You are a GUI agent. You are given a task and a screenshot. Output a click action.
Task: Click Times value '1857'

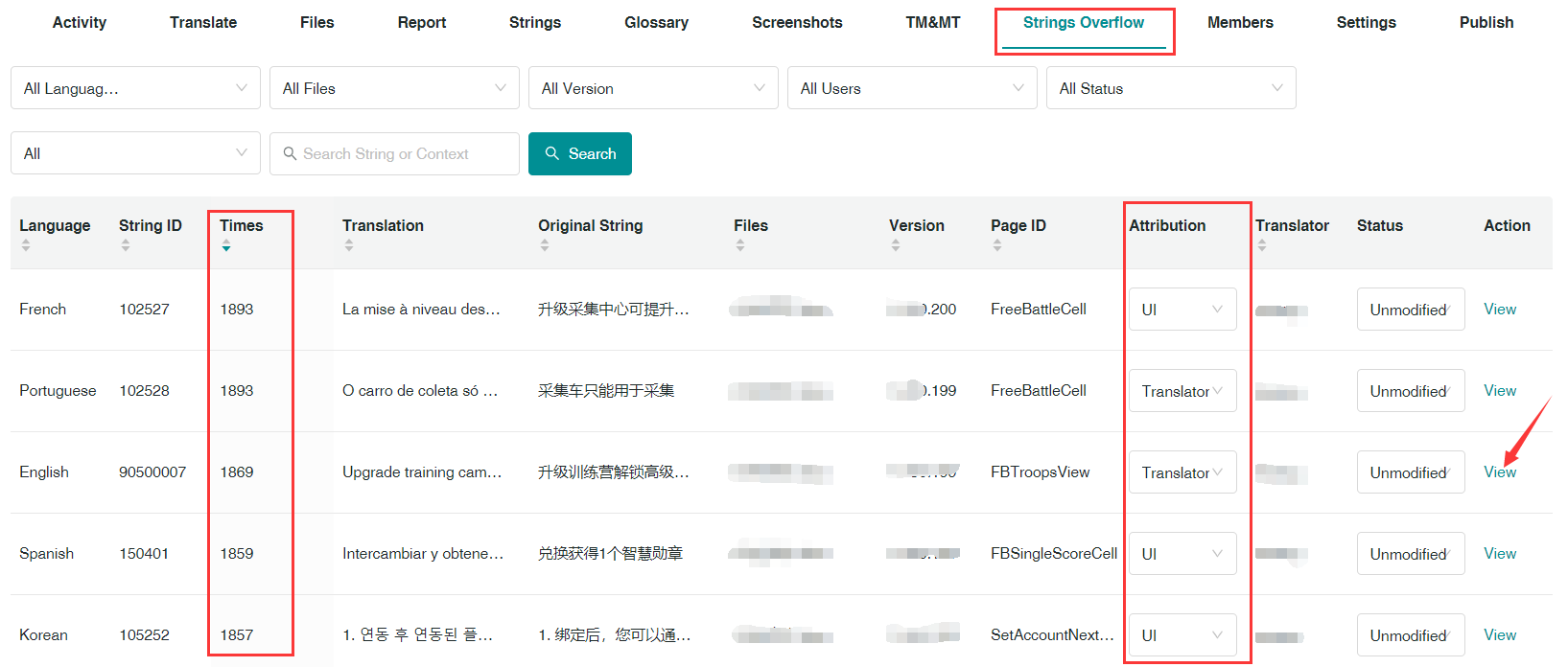pos(237,634)
